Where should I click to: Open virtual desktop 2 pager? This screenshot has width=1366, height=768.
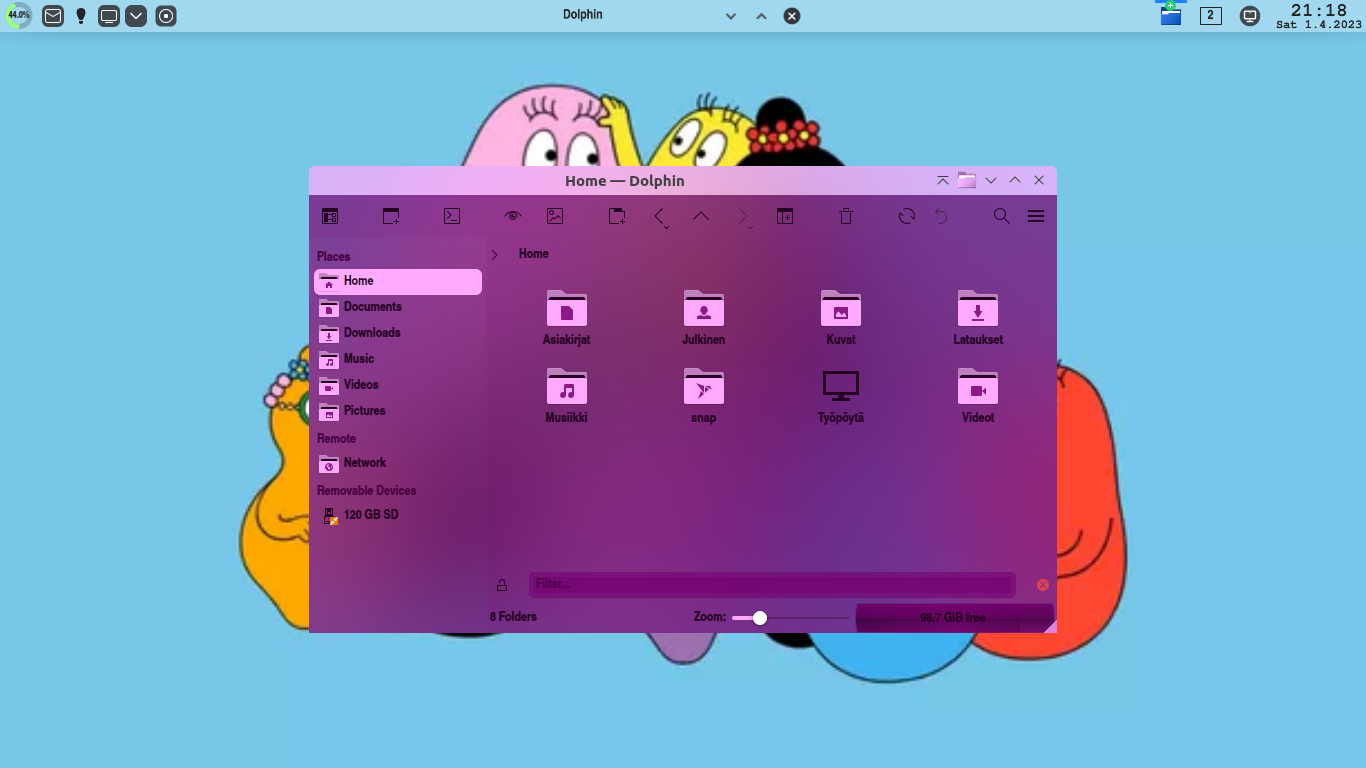pyautogui.click(x=1211, y=15)
